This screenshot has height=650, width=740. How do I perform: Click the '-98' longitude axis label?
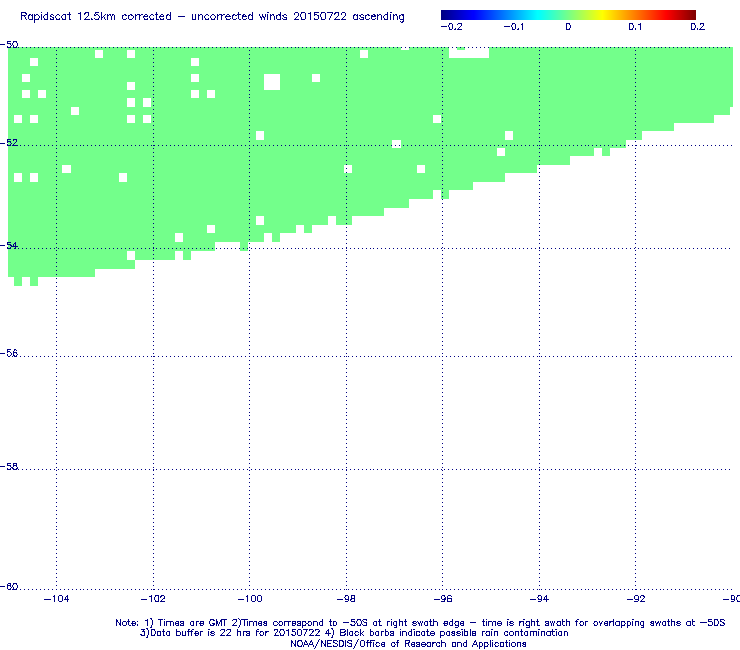[346, 599]
